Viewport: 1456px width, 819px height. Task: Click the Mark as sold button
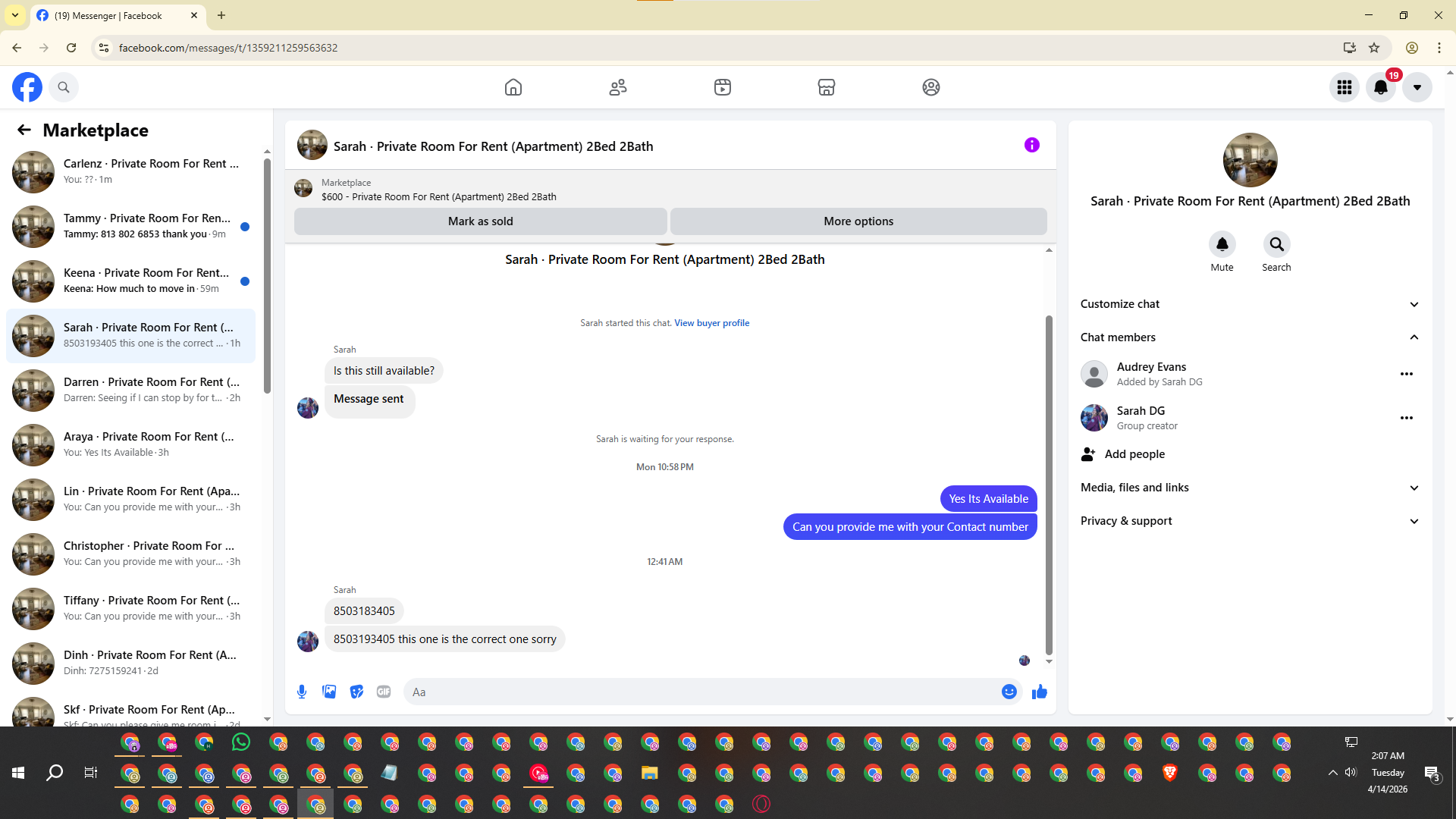pyautogui.click(x=480, y=221)
